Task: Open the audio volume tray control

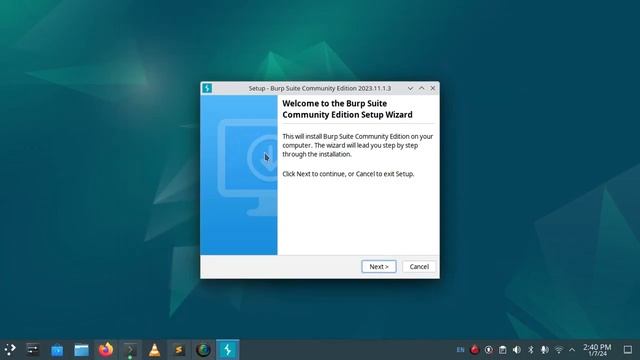Action: [x=517, y=350]
